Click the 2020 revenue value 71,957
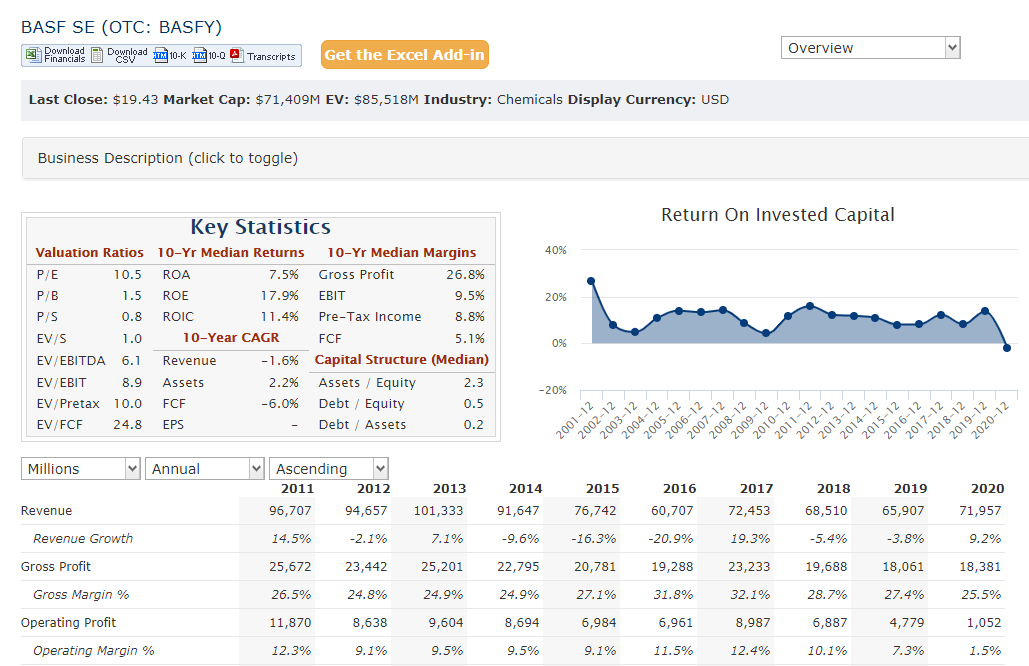This screenshot has height=666, width=1029. click(x=980, y=510)
